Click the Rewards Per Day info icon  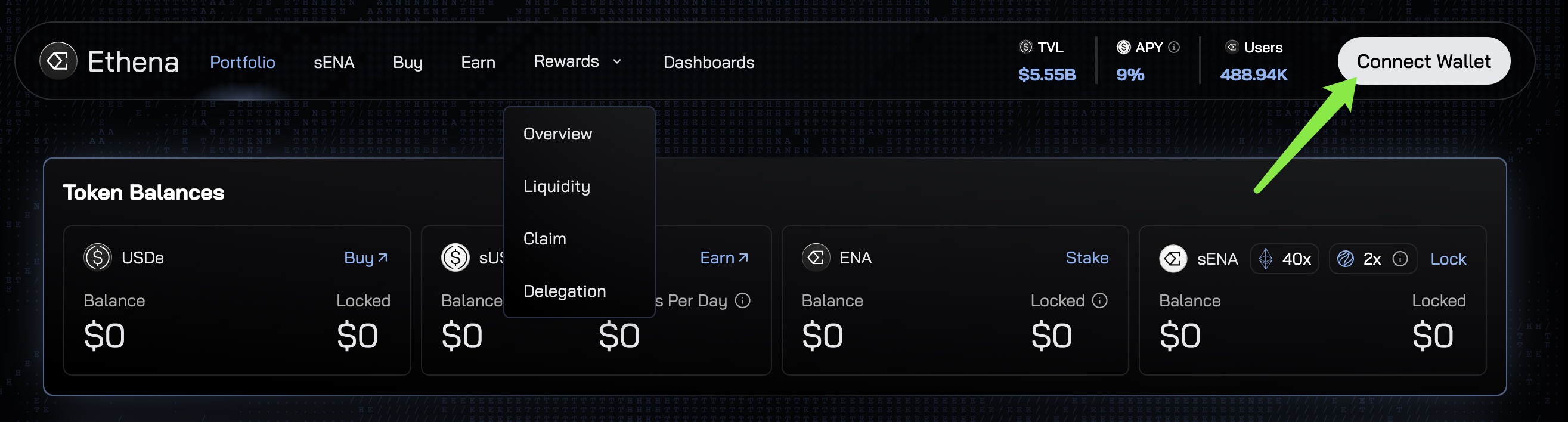coord(743,300)
